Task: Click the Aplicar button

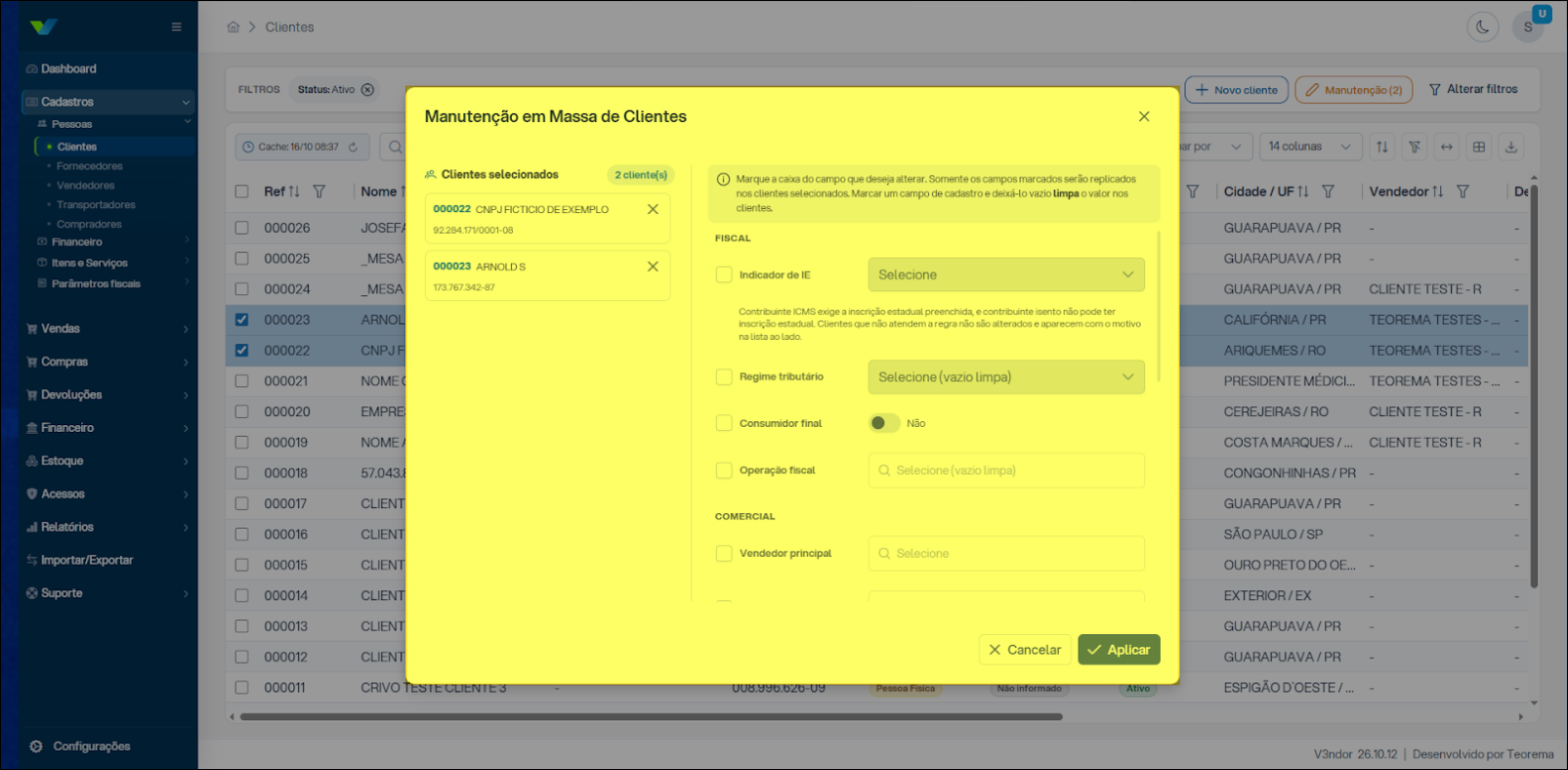Action: pos(1119,650)
